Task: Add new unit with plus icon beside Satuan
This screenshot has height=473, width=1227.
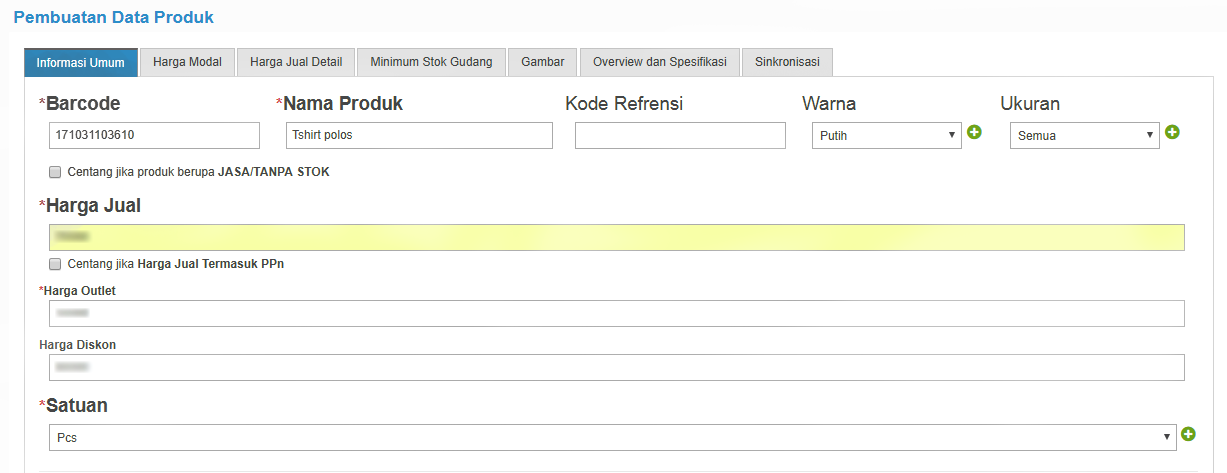Action: tap(1188, 434)
